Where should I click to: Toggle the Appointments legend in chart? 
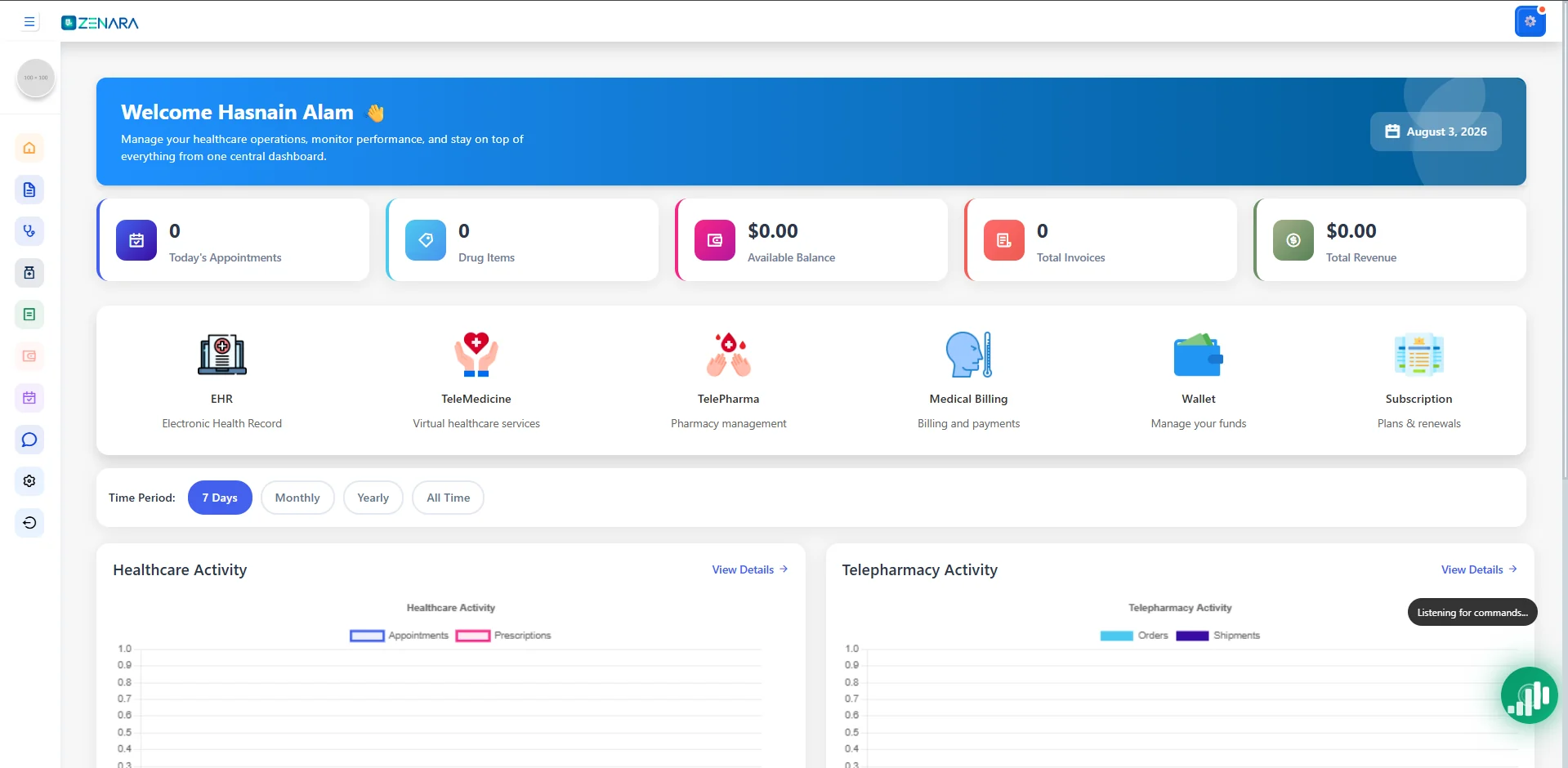pos(399,636)
